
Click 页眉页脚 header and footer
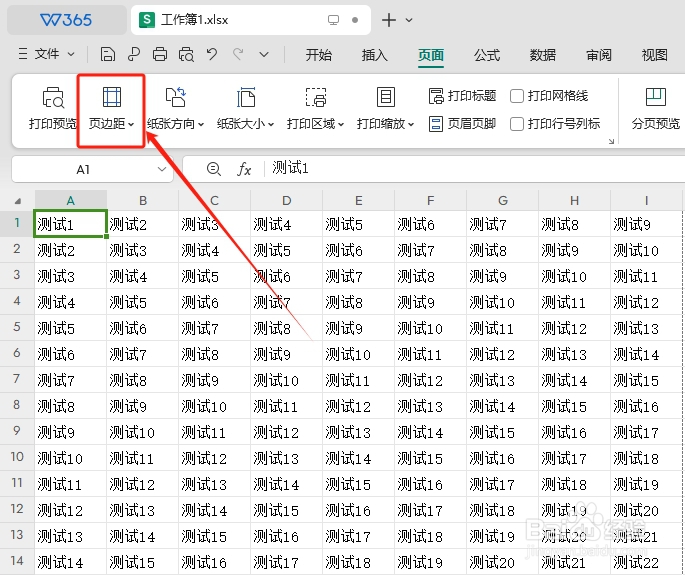[x=462, y=124]
